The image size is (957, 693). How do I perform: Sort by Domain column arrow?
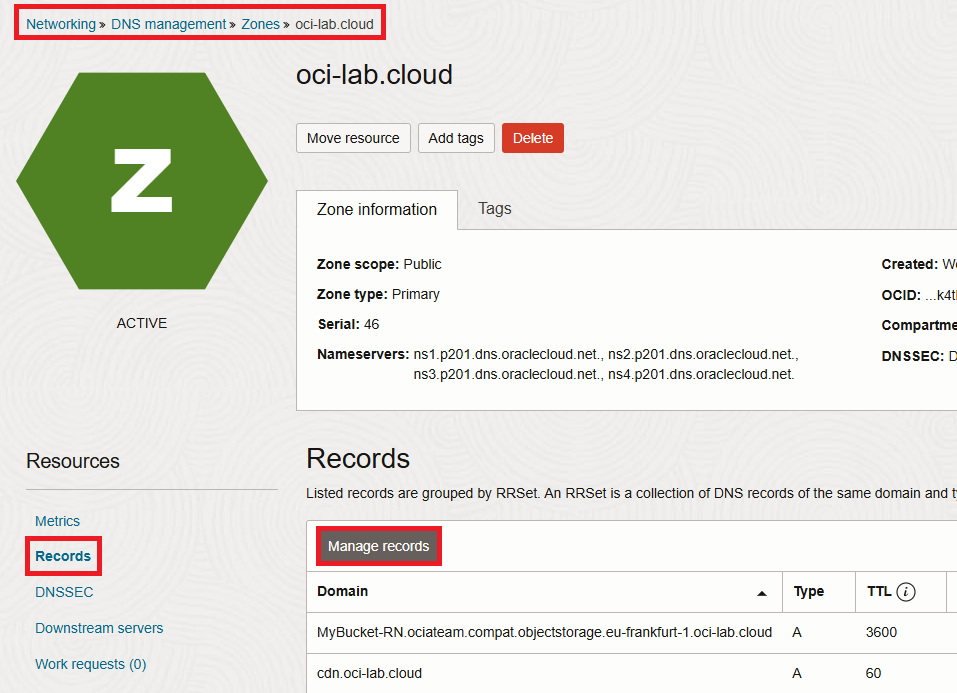pos(762,593)
